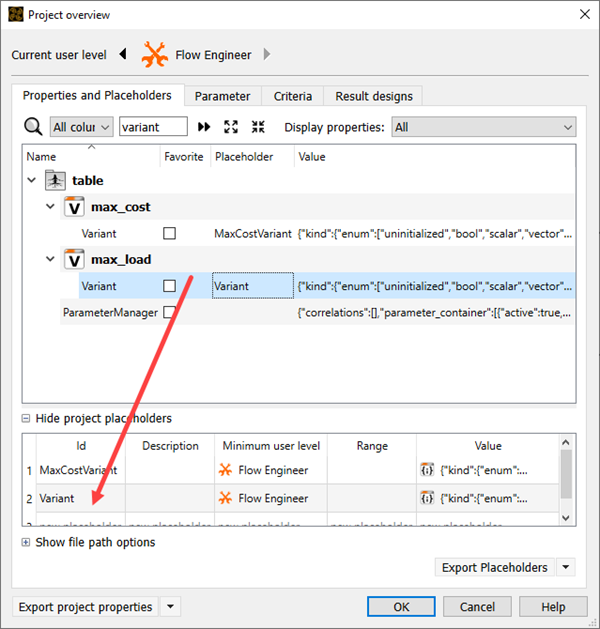Open the Display properties dropdown
Viewport: 600px width, 629px height.
point(484,127)
